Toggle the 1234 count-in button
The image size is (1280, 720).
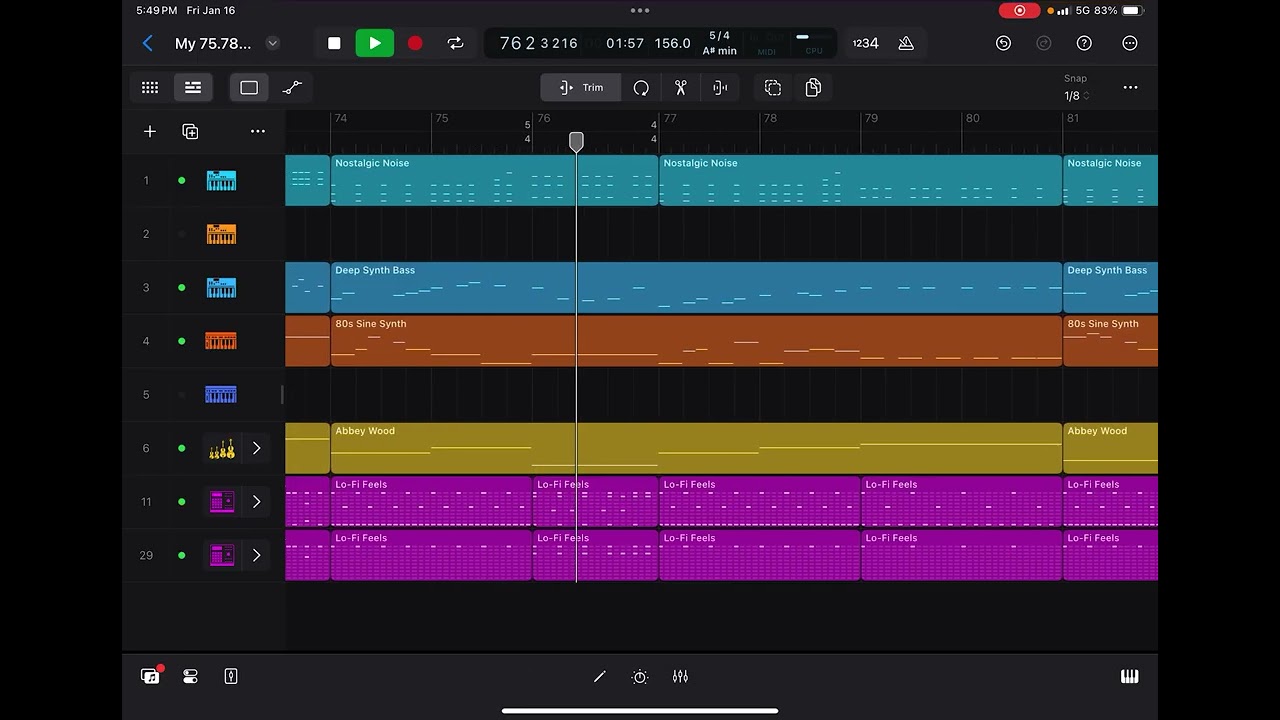coord(865,43)
